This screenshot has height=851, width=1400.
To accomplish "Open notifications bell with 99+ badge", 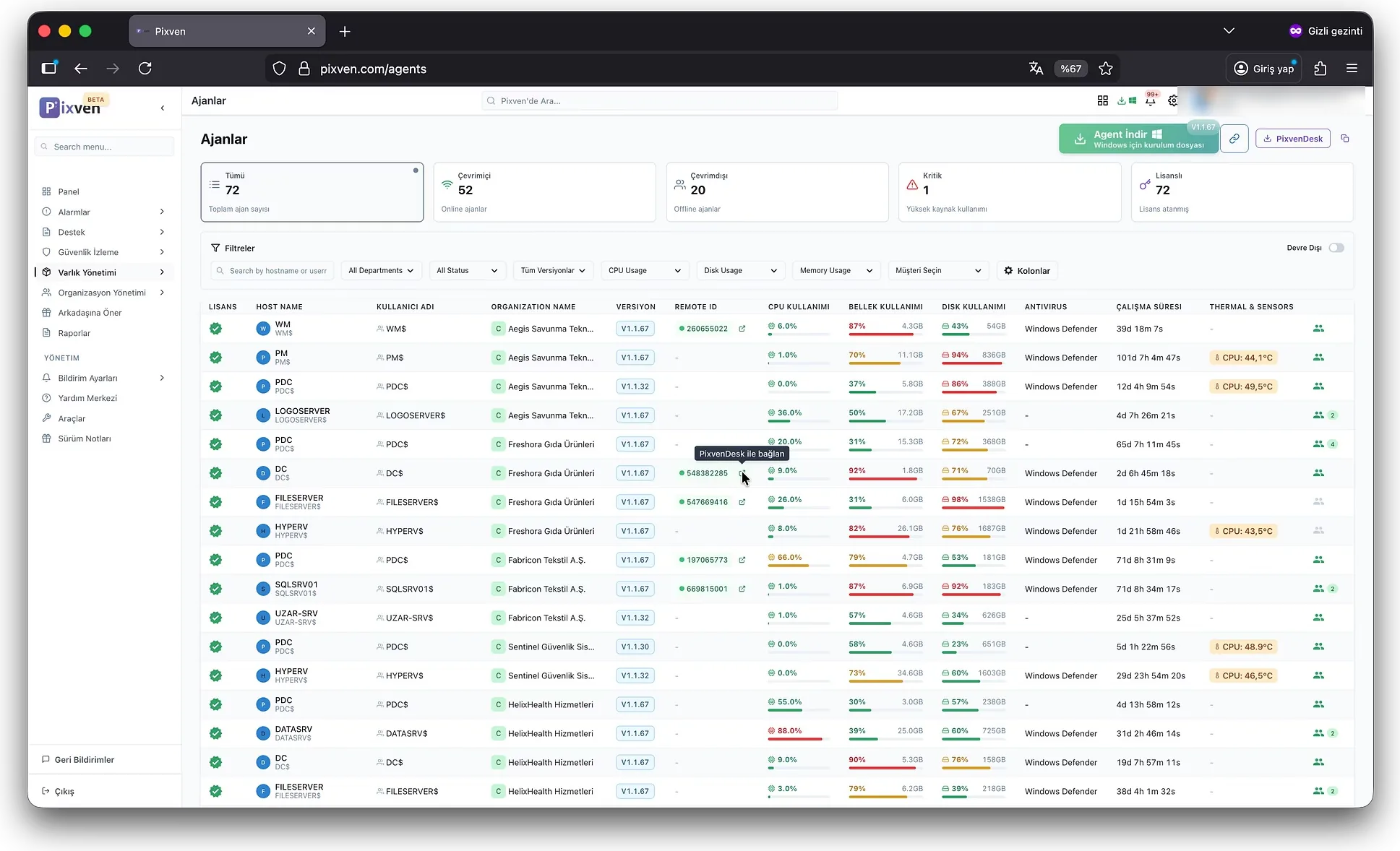I will coord(1150,100).
